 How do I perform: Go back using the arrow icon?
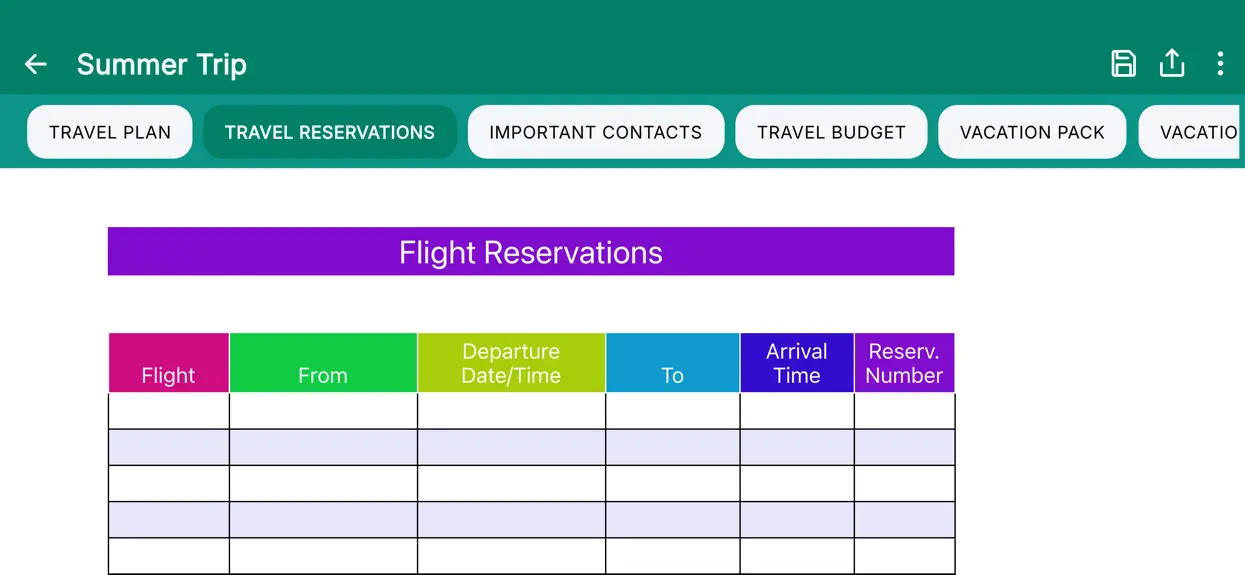point(36,64)
